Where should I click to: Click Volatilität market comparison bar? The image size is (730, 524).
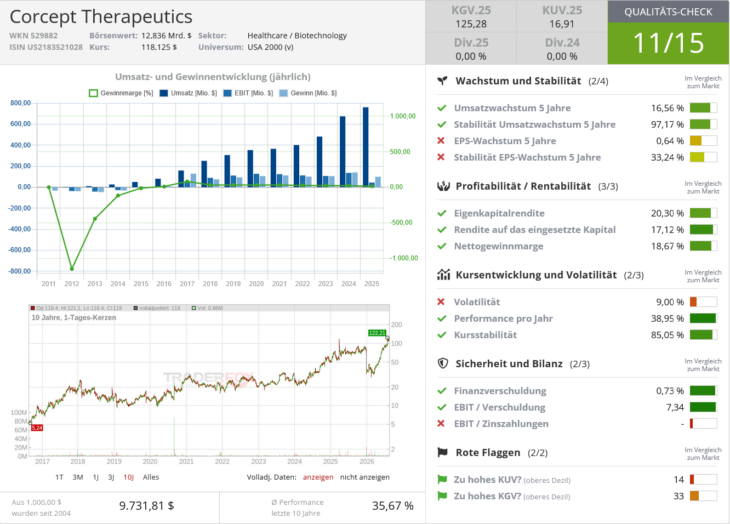703,302
